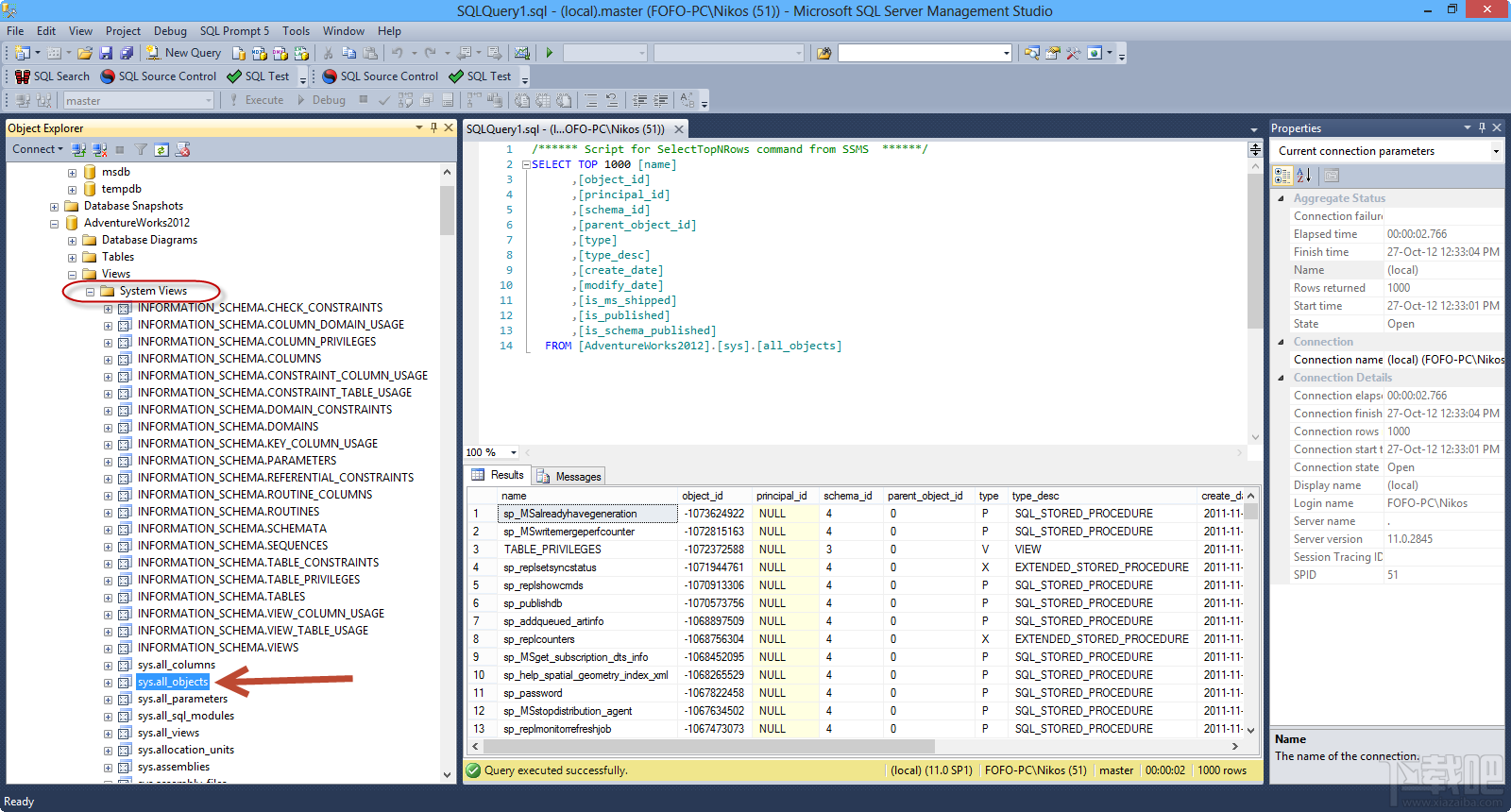Collapse the AdventureWorks2012 database node
This screenshot has height=812, width=1511.
tap(54, 224)
